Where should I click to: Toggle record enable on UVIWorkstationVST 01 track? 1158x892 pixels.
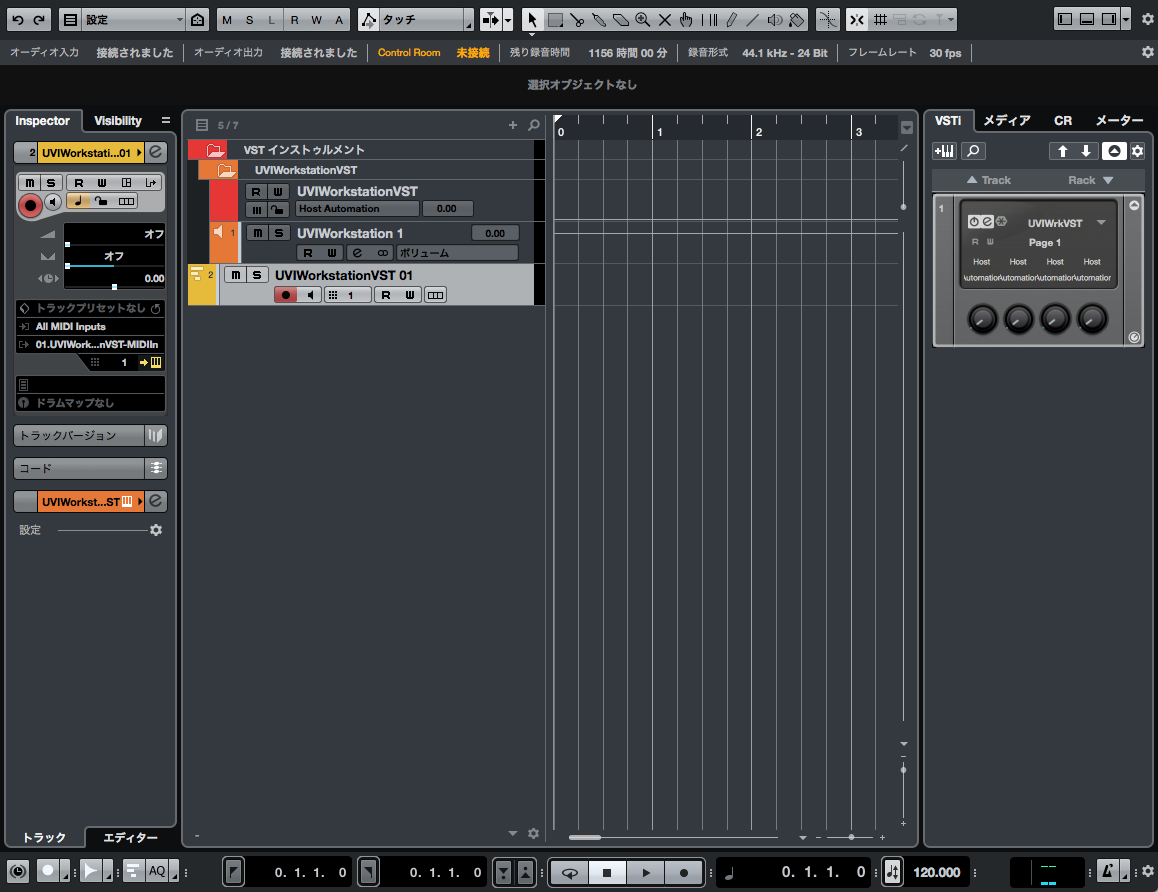pos(286,295)
